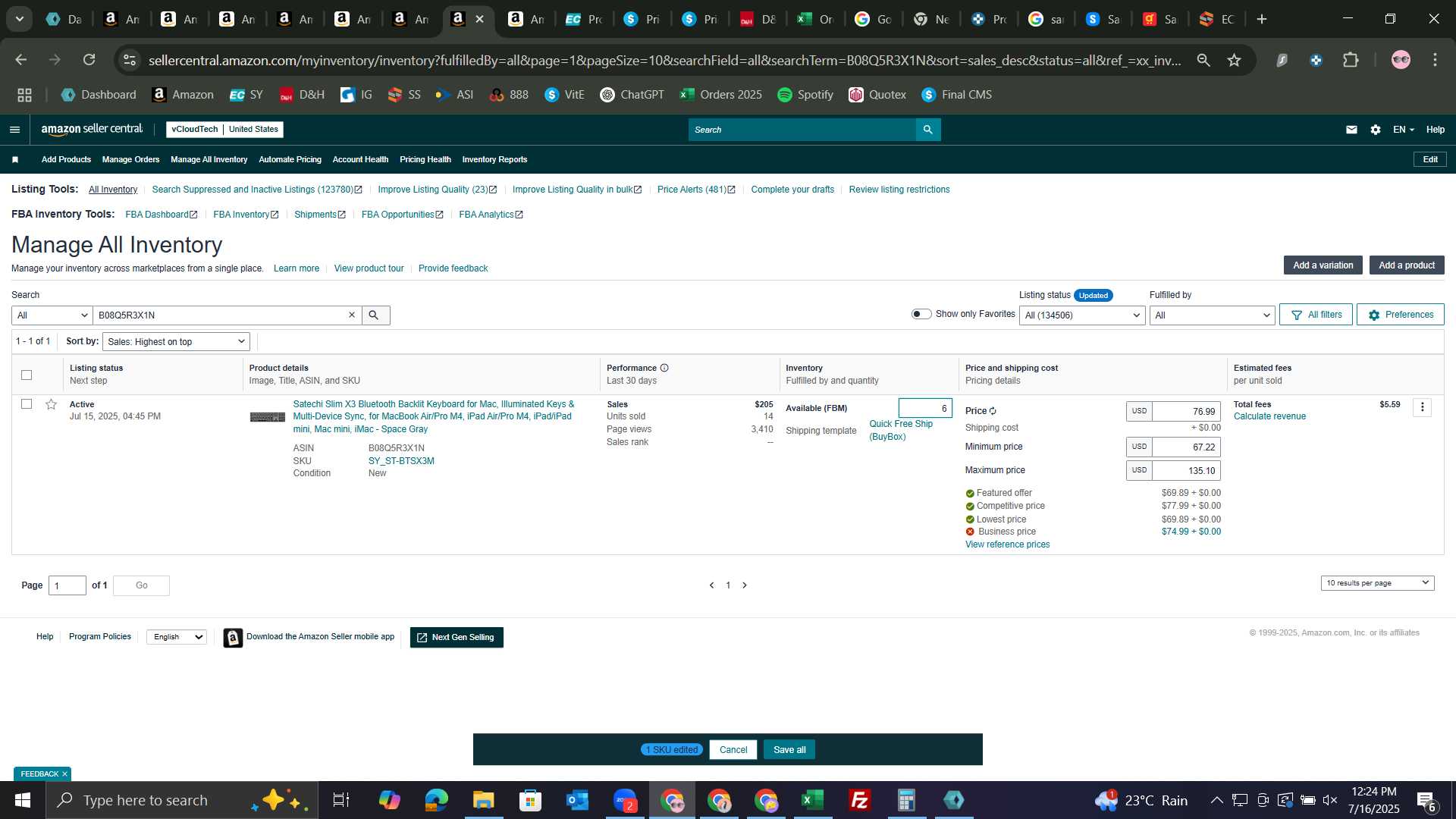Open the Satechi listing actions menu
This screenshot has height=819, width=1456.
1423,407
